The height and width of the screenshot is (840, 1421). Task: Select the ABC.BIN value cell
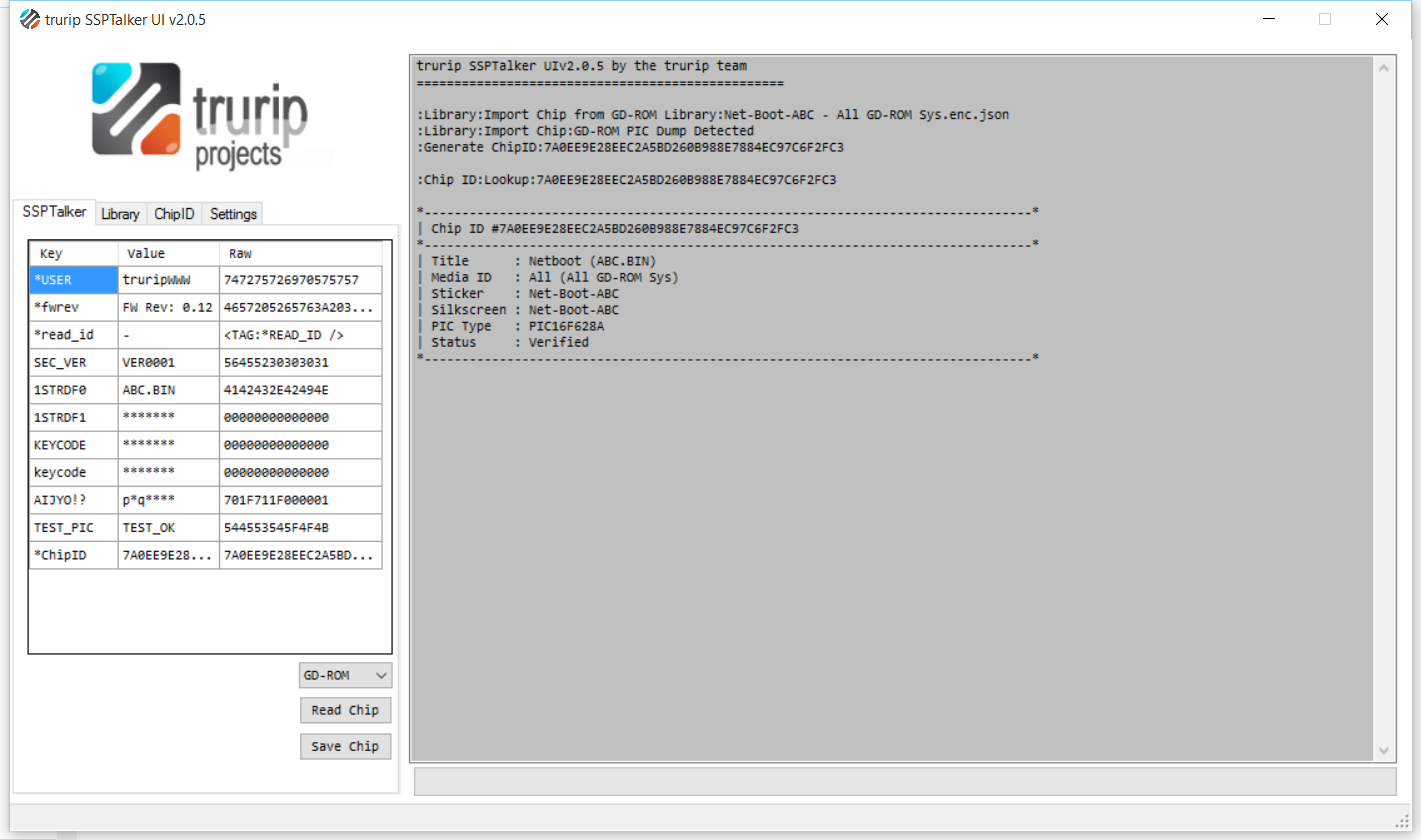[169, 390]
